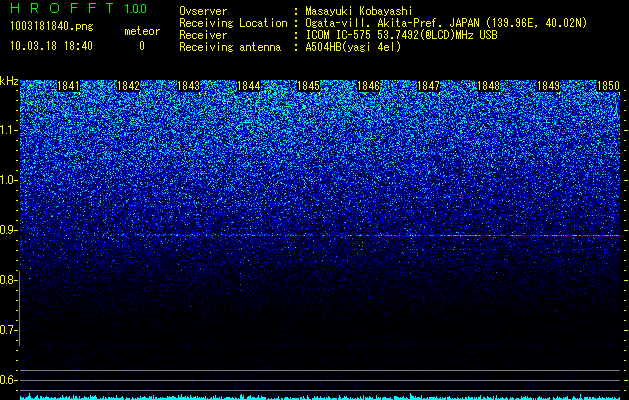The image size is (629, 400).
Task: Click the 1843 time marker
Action: tap(189, 86)
